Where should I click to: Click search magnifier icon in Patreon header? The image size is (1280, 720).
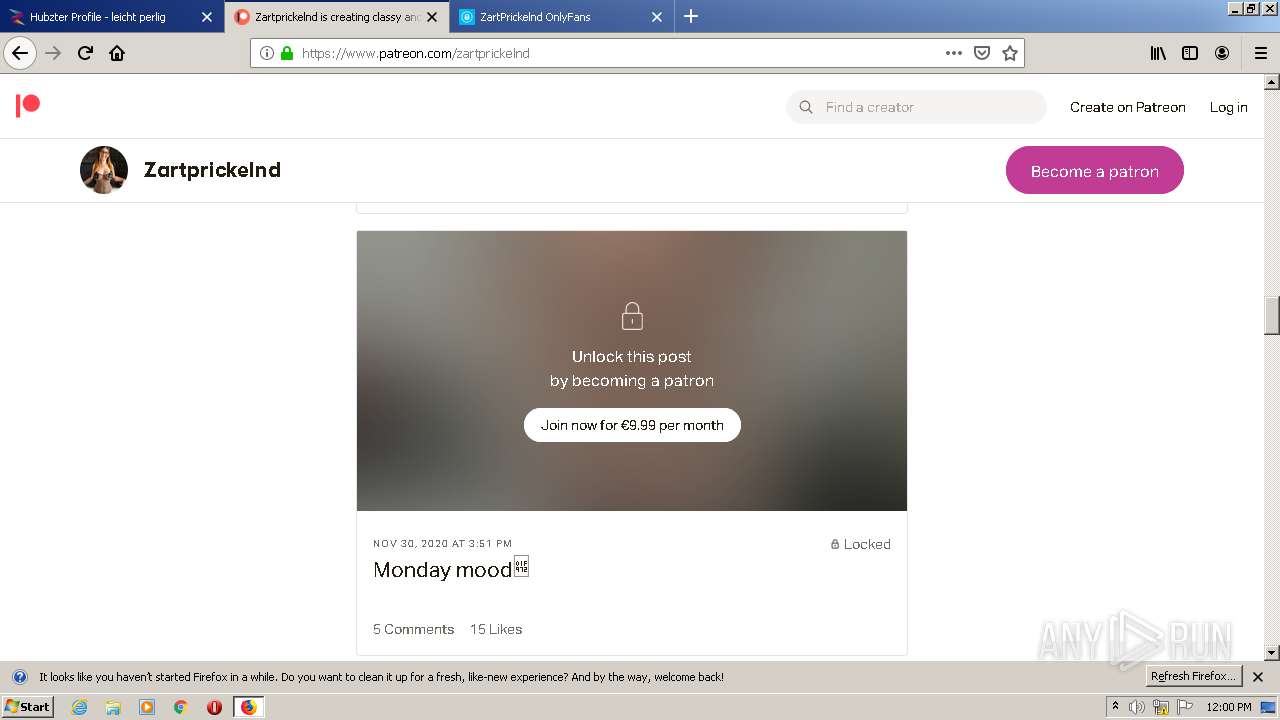coord(806,107)
